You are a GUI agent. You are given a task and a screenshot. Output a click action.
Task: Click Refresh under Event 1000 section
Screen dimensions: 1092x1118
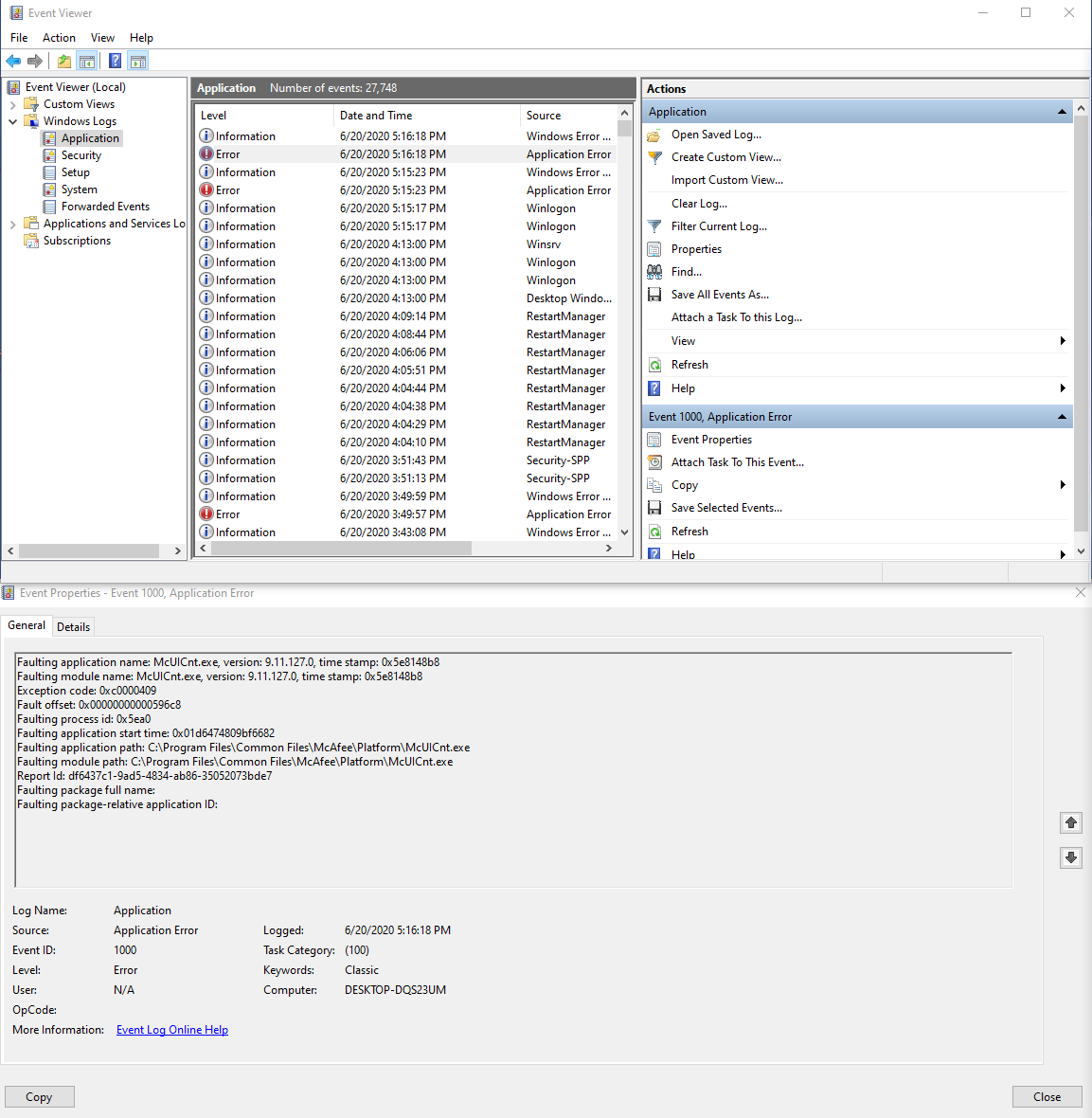click(x=689, y=532)
